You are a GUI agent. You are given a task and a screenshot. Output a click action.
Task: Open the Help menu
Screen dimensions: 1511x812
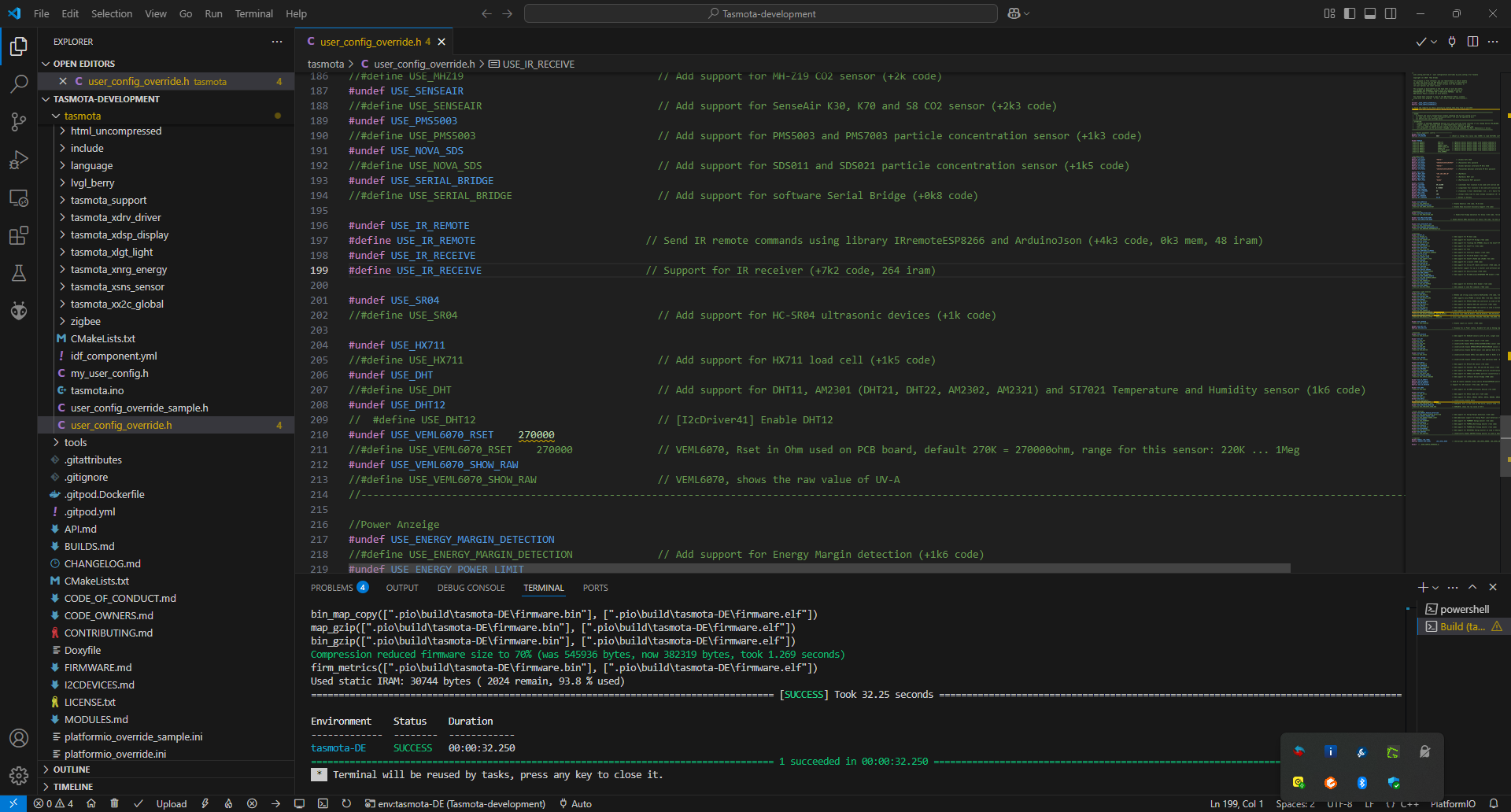pyautogui.click(x=296, y=13)
